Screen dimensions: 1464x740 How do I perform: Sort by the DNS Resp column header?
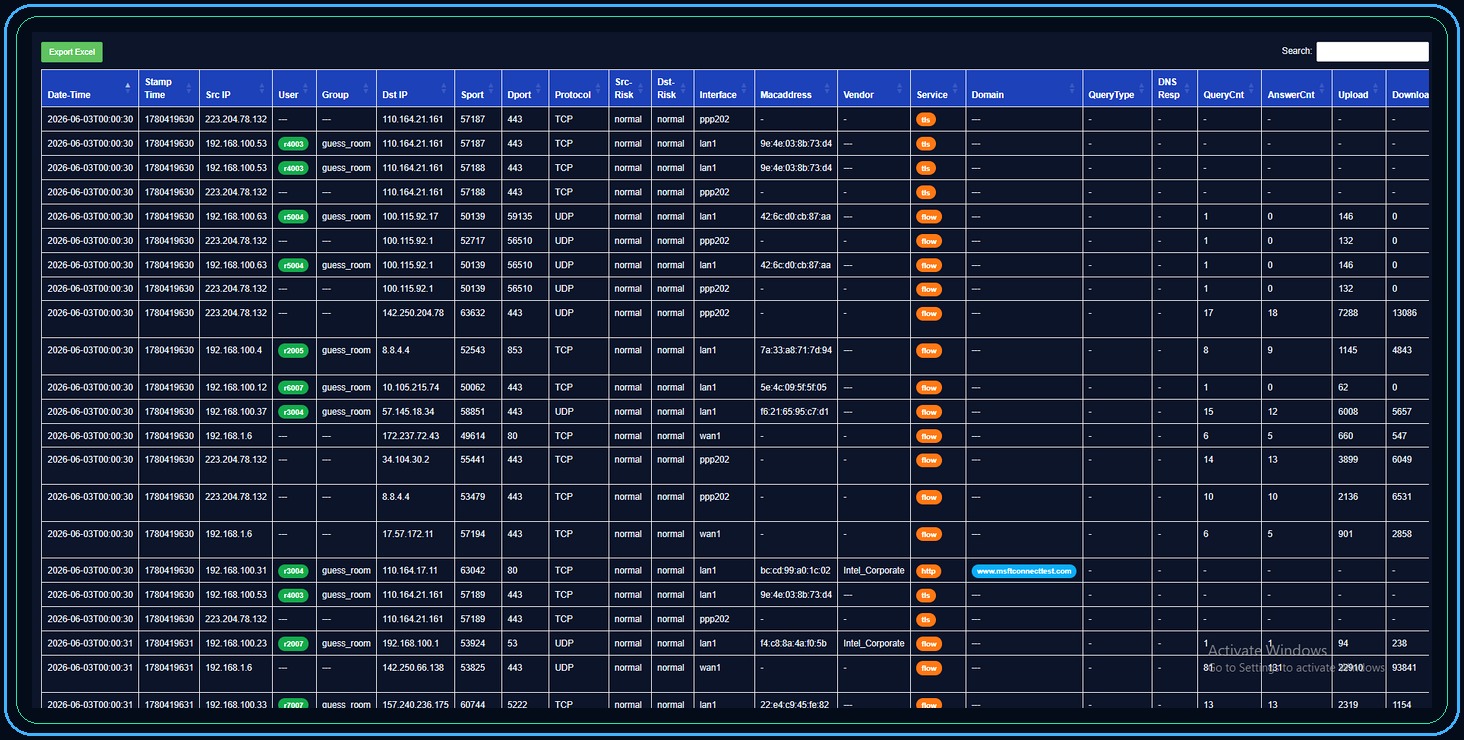pyautogui.click(x=1173, y=88)
